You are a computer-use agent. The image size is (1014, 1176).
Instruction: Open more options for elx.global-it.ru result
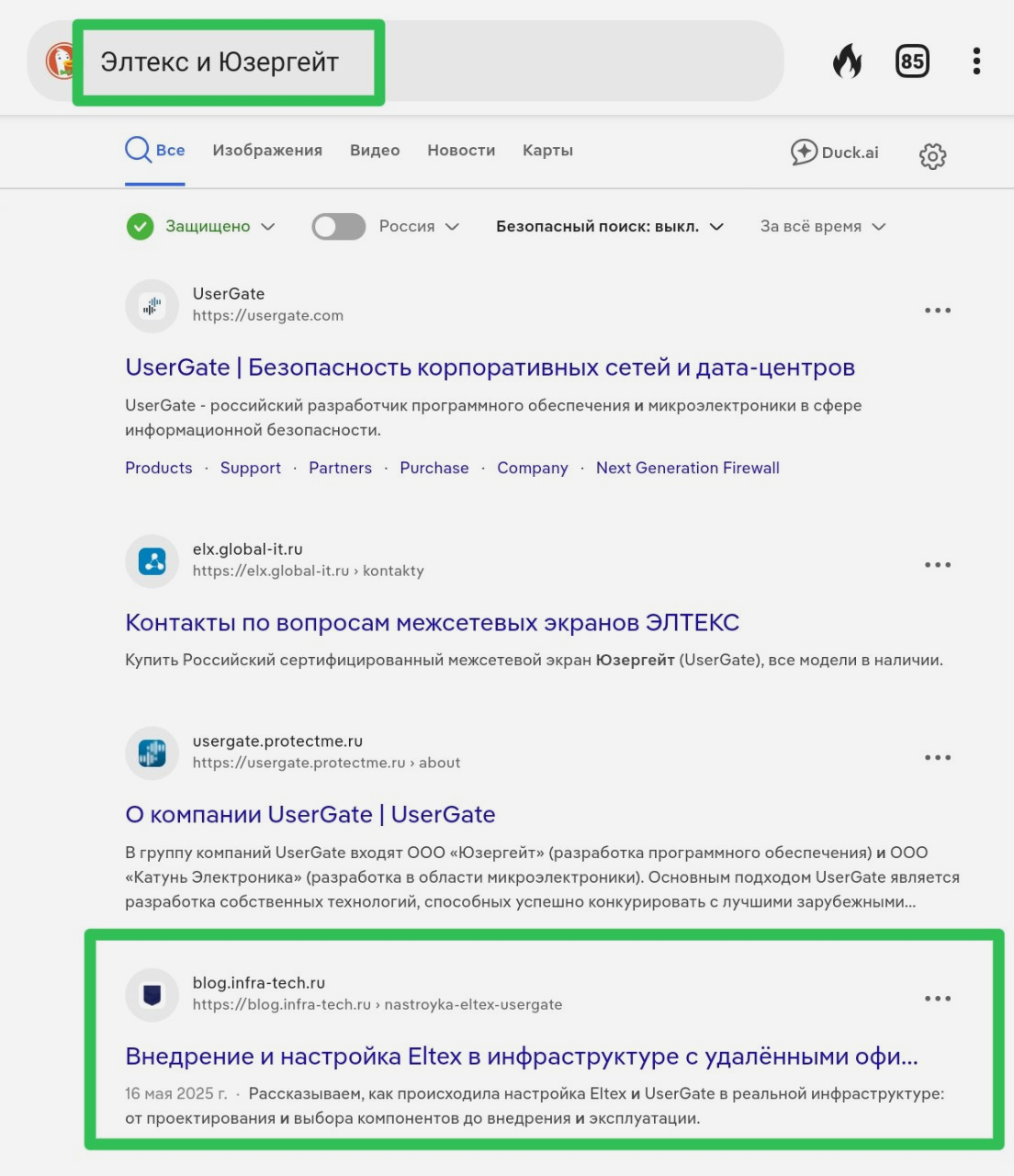point(937,565)
